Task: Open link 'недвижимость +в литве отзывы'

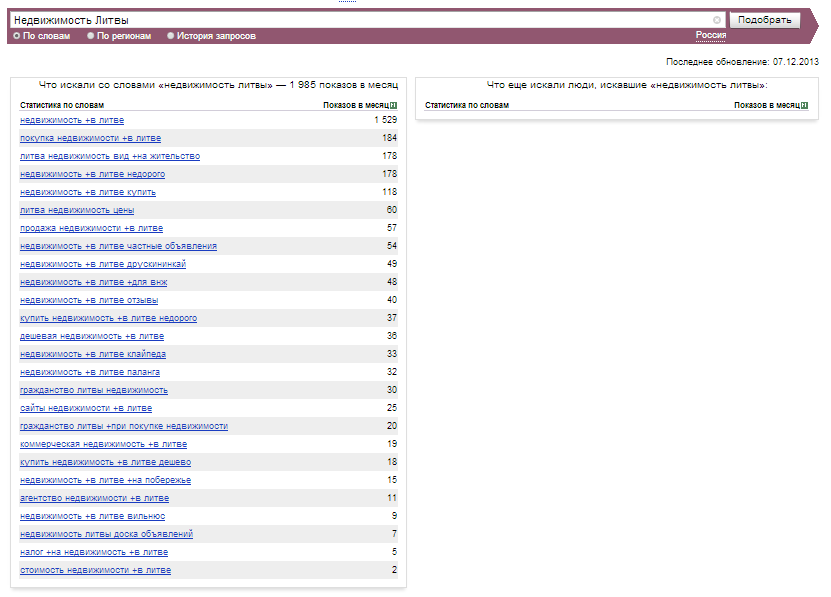Action: (x=89, y=301)
